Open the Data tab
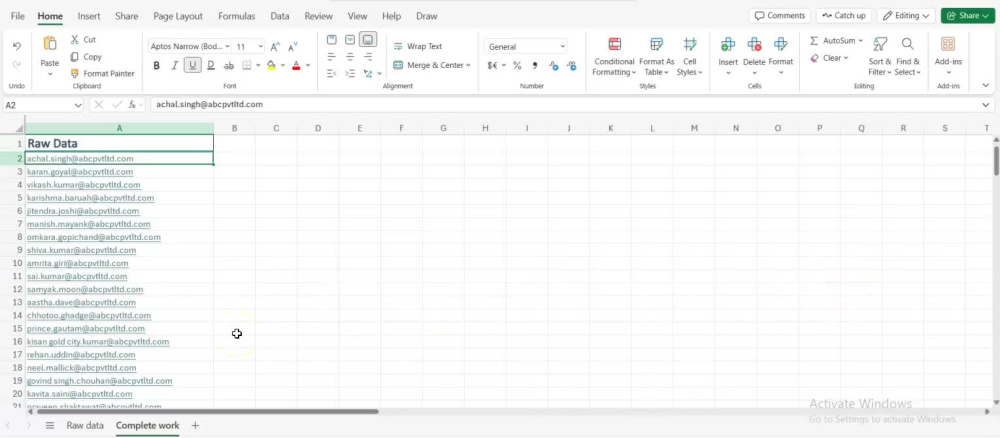Screen dimensions: 1000x438 pos(279,16)
